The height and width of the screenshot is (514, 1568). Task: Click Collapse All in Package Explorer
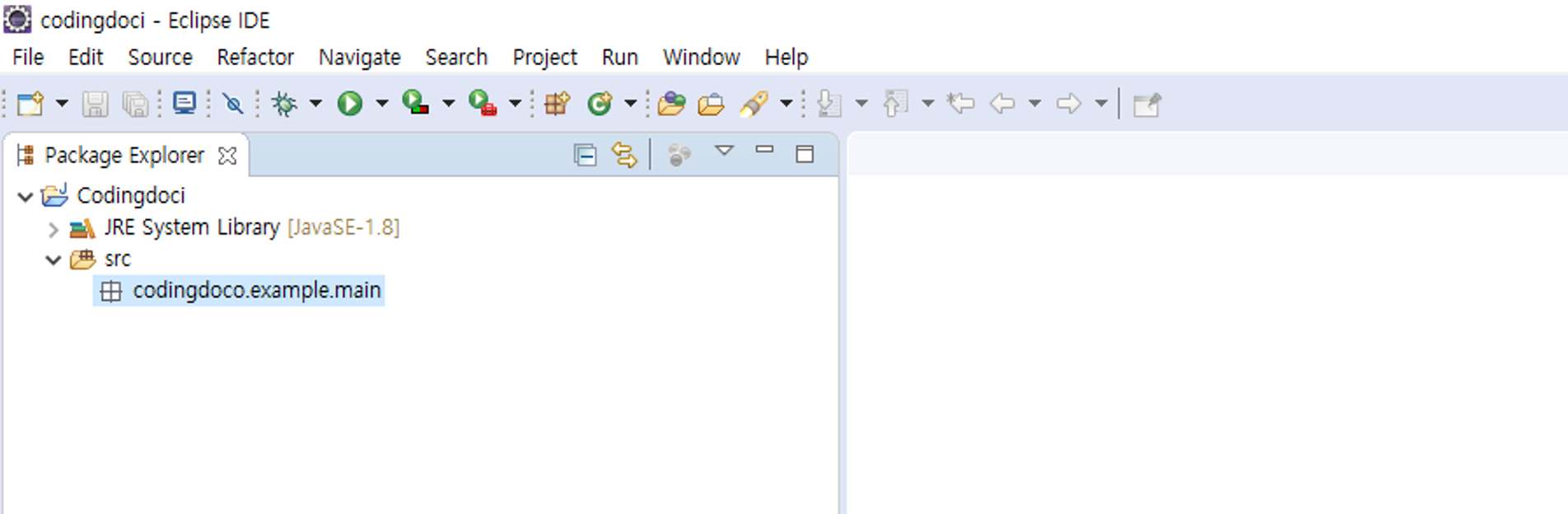[585, 155]
